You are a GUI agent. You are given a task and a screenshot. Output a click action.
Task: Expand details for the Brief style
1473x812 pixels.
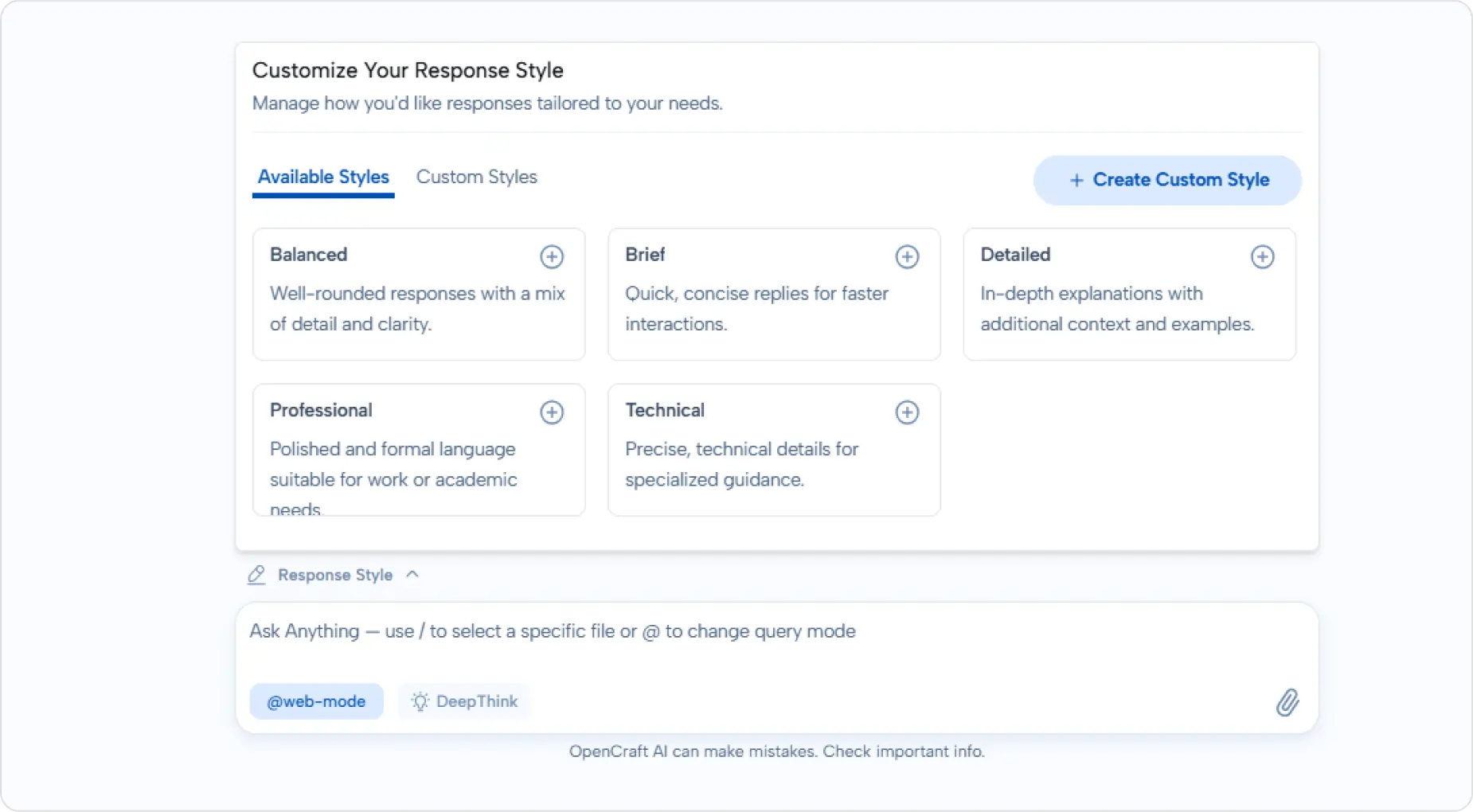tap(908, 256)
